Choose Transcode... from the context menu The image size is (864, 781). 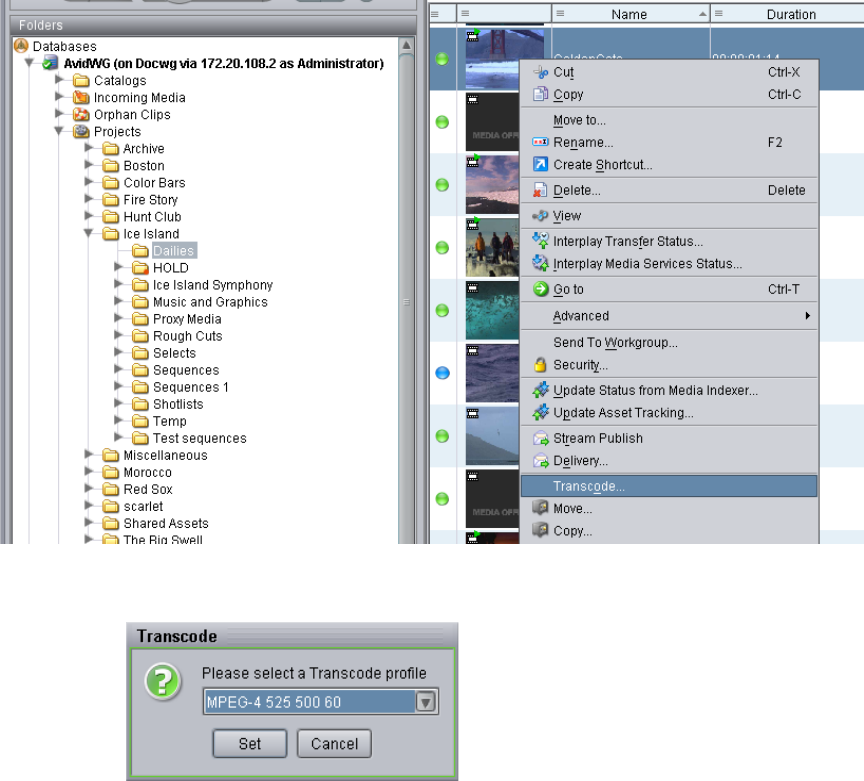(668, 486)
